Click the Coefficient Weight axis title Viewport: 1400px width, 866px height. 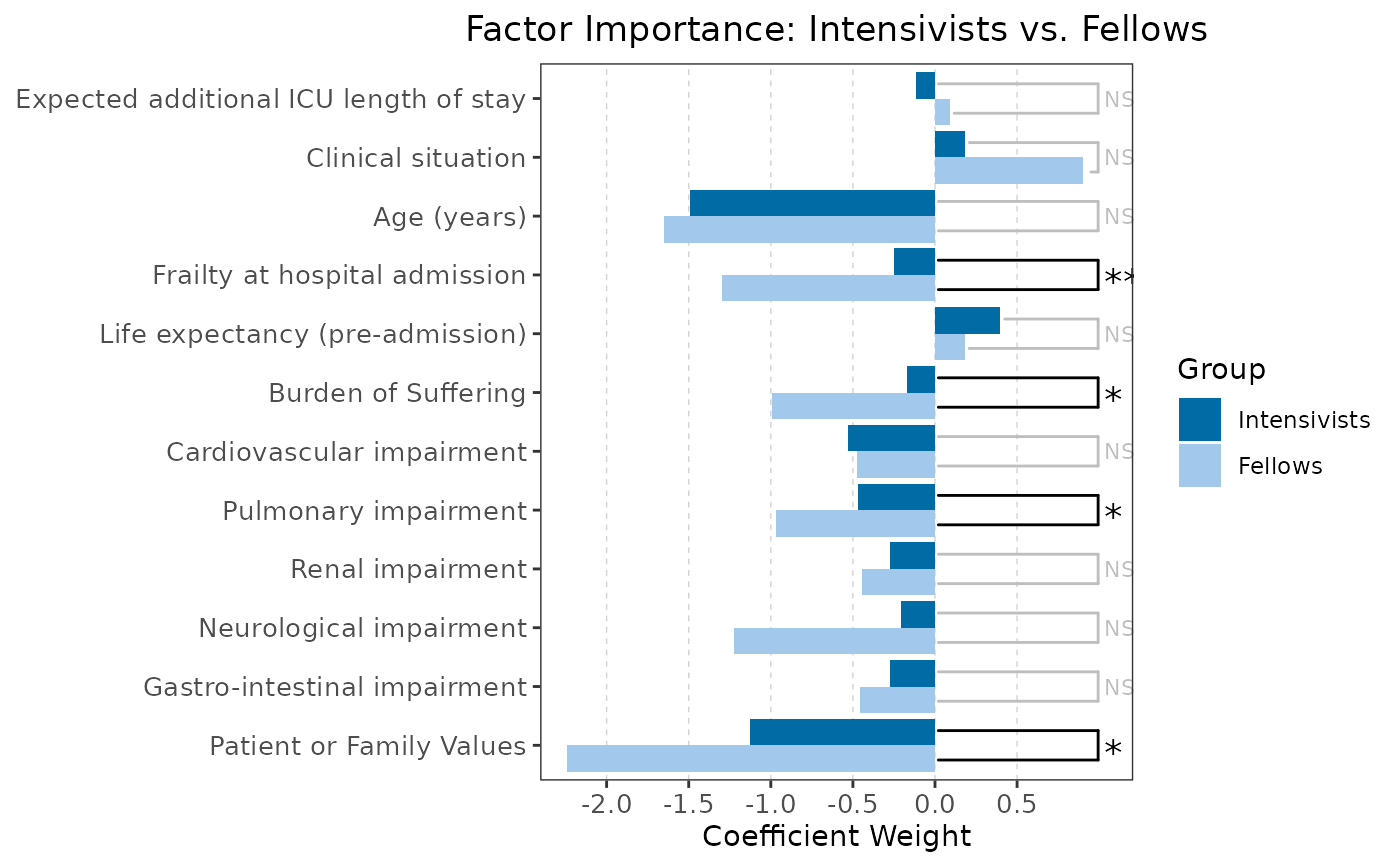[x=836, y=836]
